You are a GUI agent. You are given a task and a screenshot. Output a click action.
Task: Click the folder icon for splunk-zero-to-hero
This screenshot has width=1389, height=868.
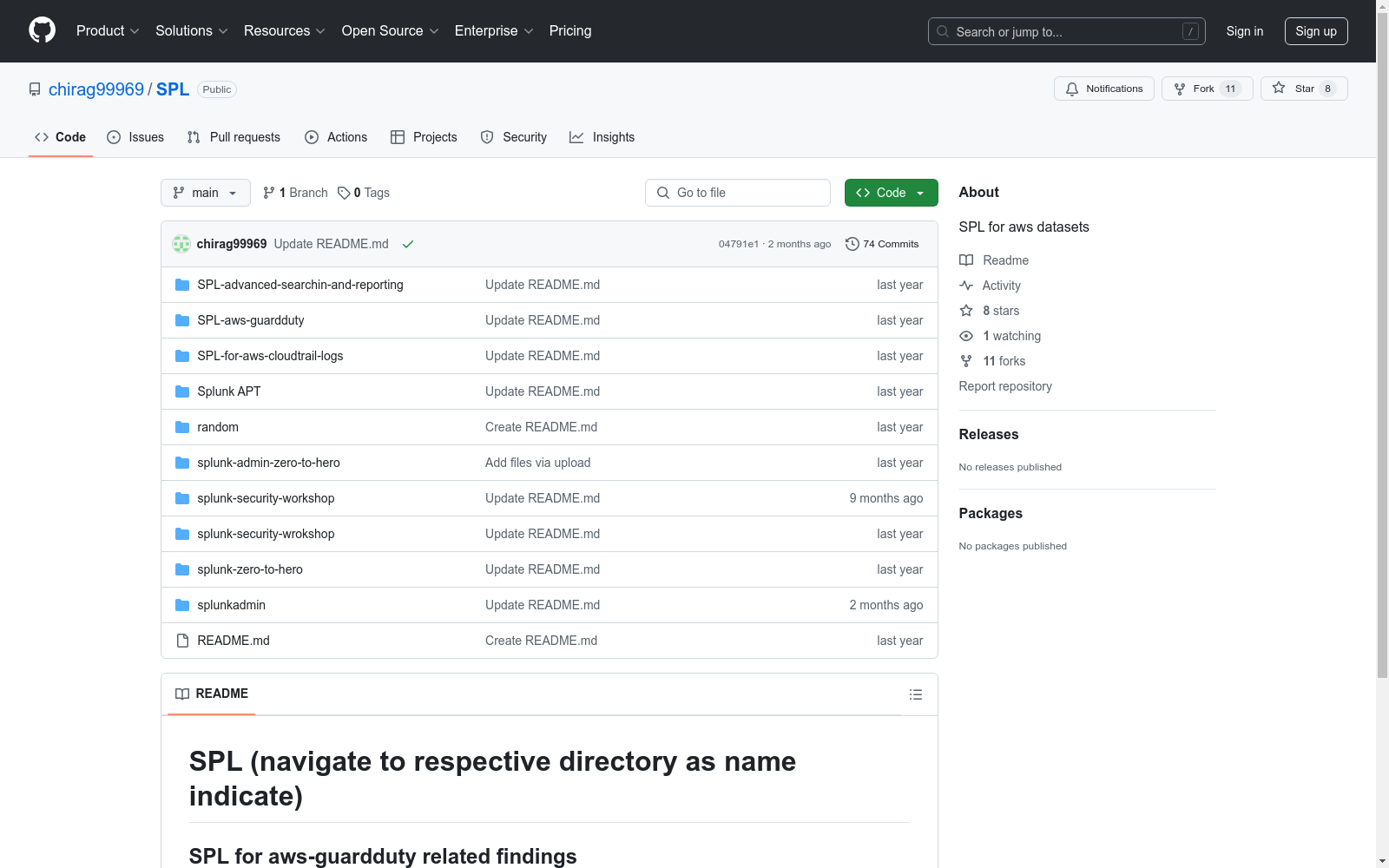[182, 569]
